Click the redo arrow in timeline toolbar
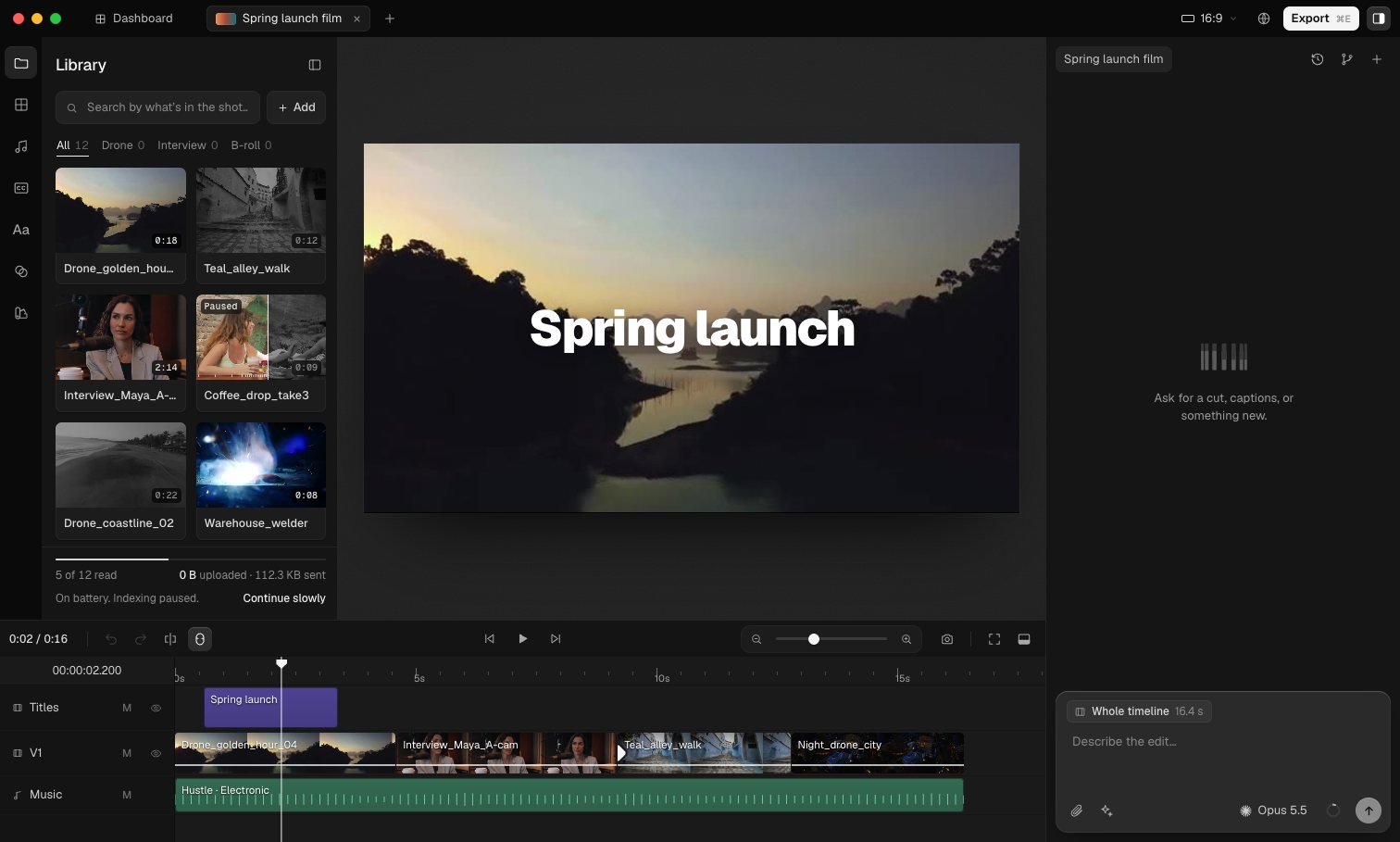 [x=141, y=639]
